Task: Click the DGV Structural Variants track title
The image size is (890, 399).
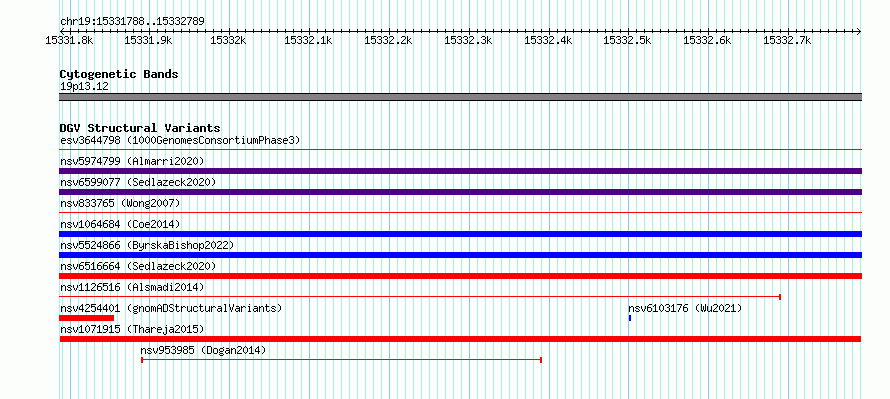Action: (x=140, y=128)
